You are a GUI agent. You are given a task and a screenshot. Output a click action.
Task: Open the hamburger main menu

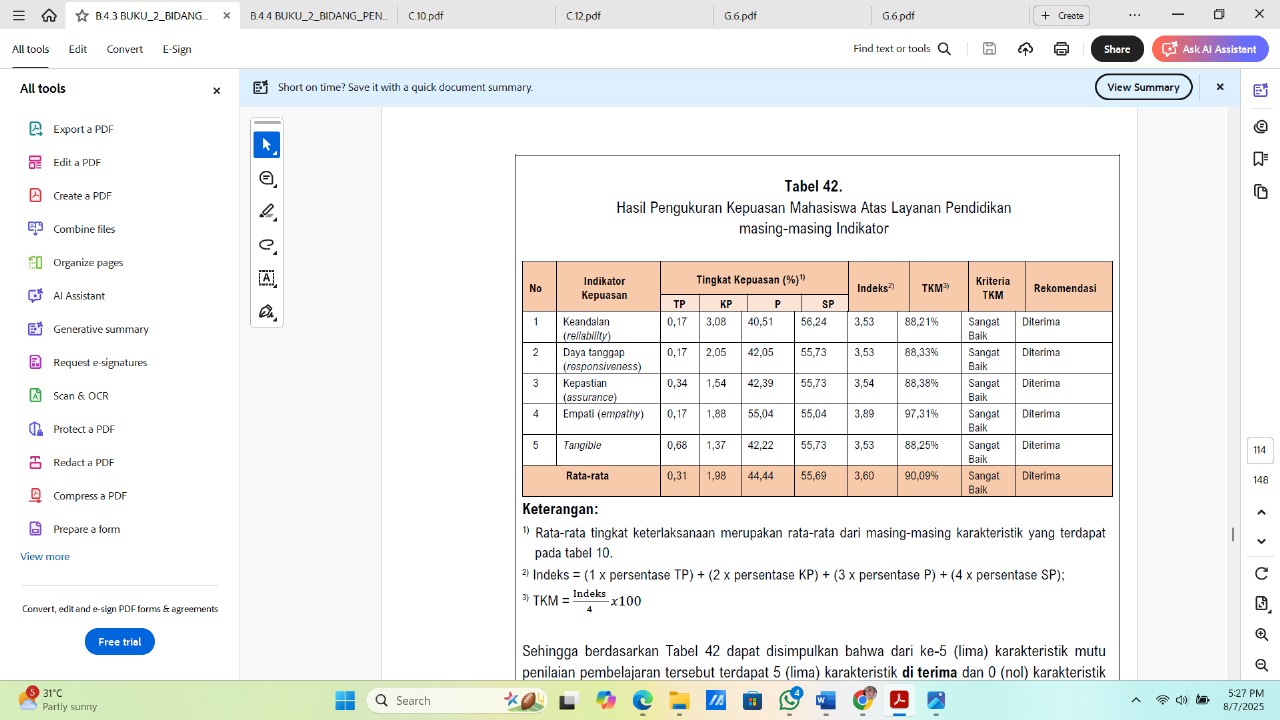(18, 15)
